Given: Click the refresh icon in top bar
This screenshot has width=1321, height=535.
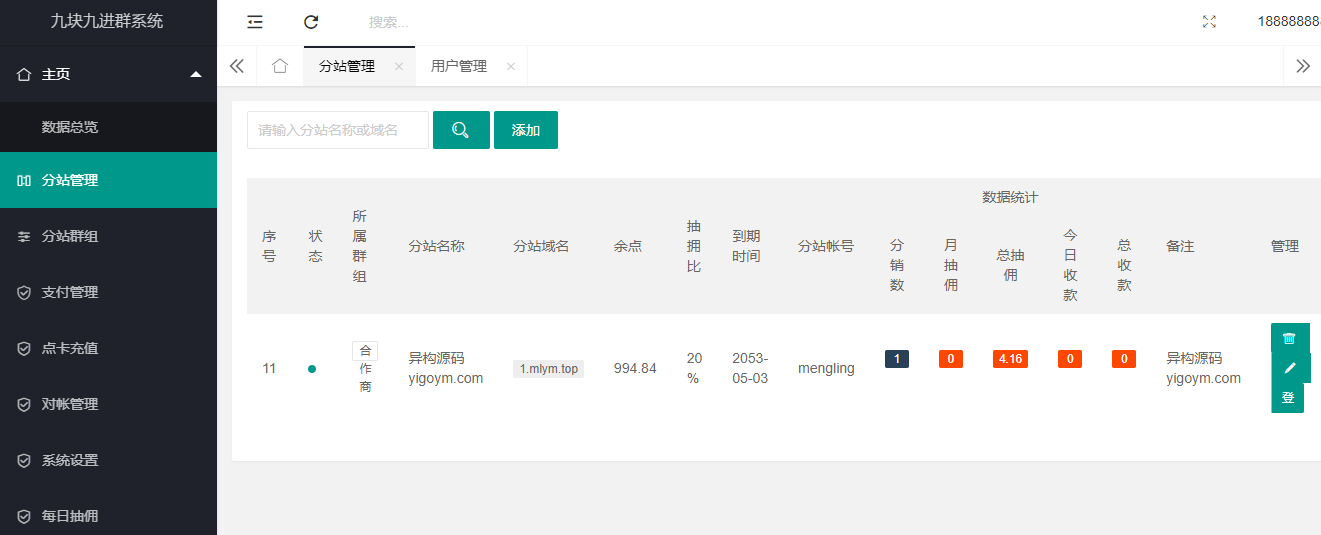Looking at the screenshot, I should coord(311,22).
